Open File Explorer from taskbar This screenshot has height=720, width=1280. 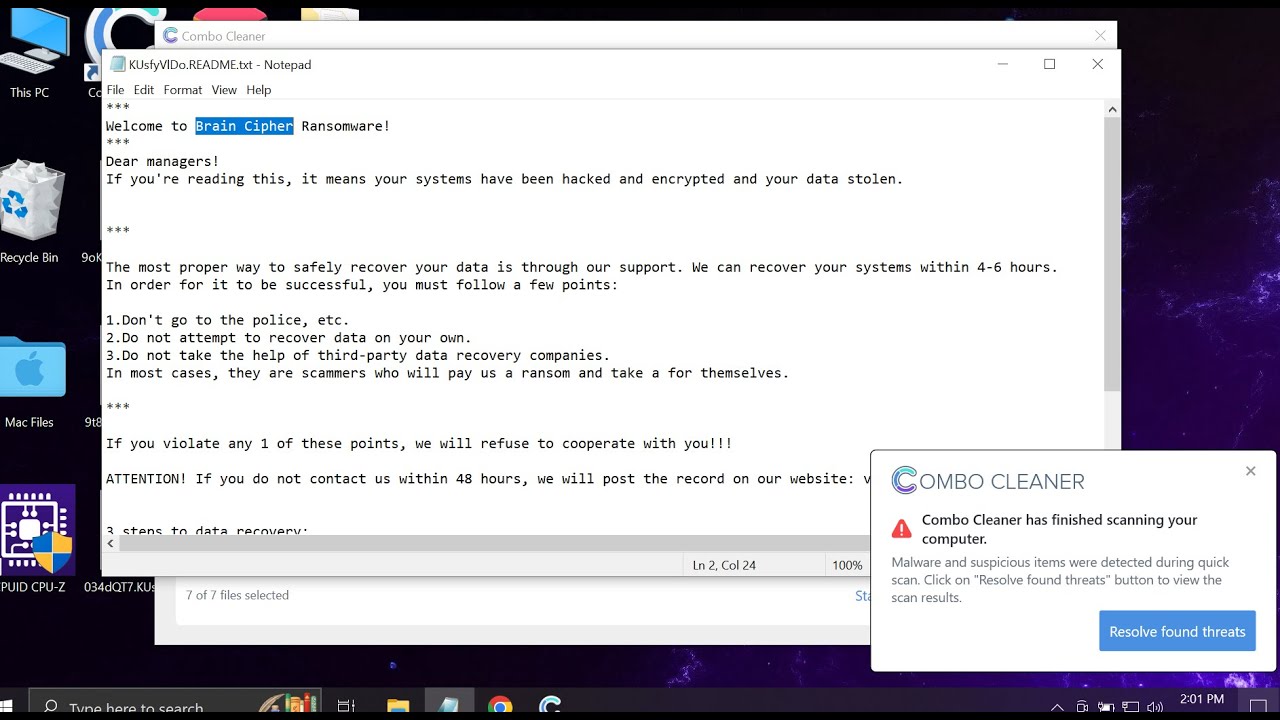(398, 706)
